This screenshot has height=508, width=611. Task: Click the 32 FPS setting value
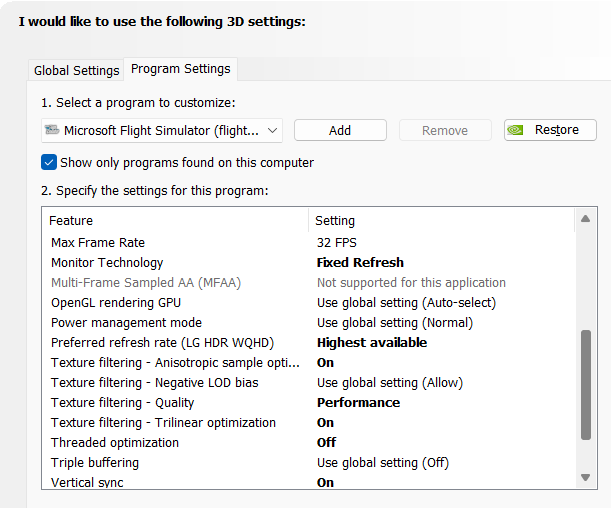(x=337, y=243)
